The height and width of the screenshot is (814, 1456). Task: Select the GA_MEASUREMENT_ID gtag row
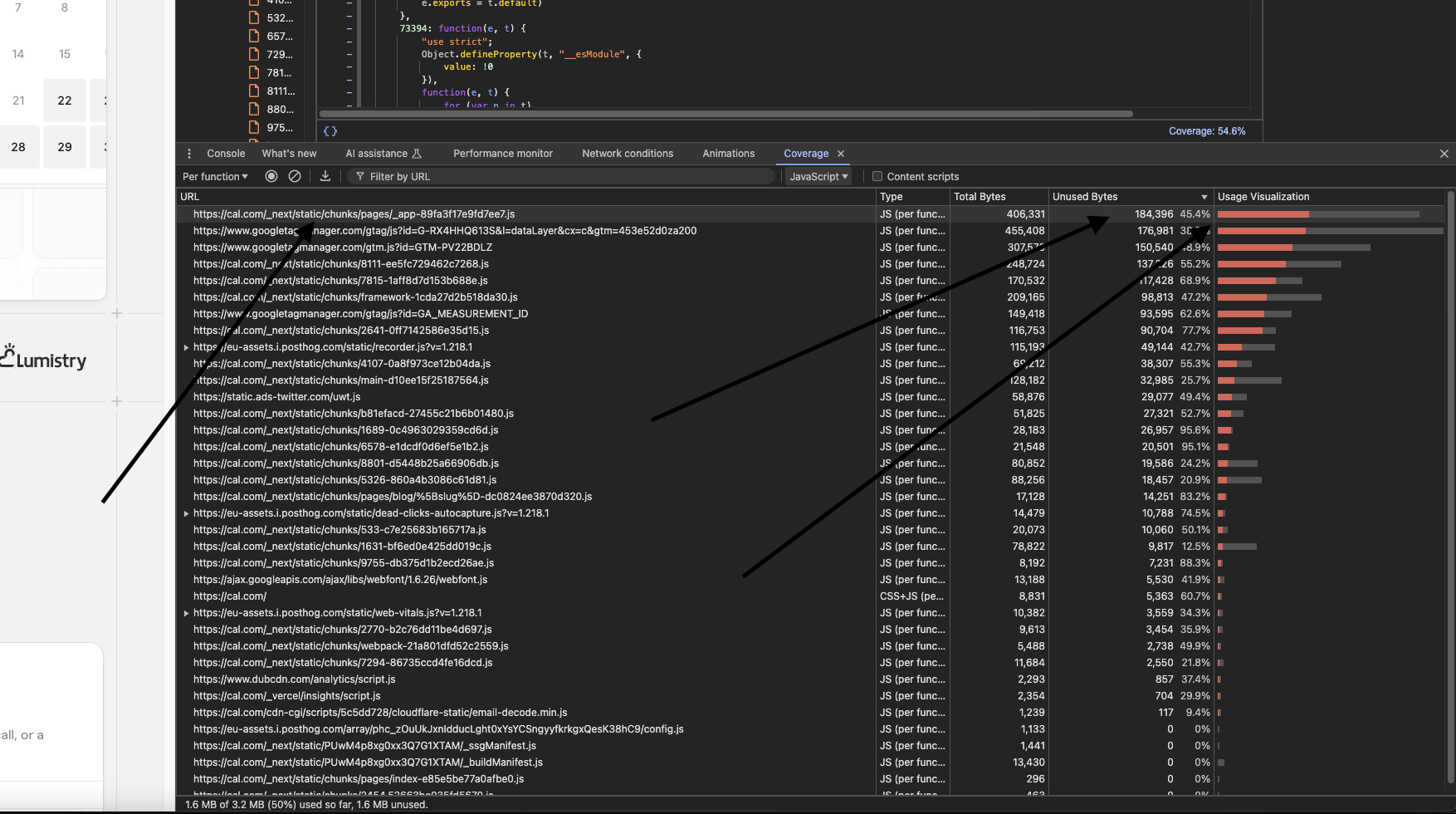(811, 314)
